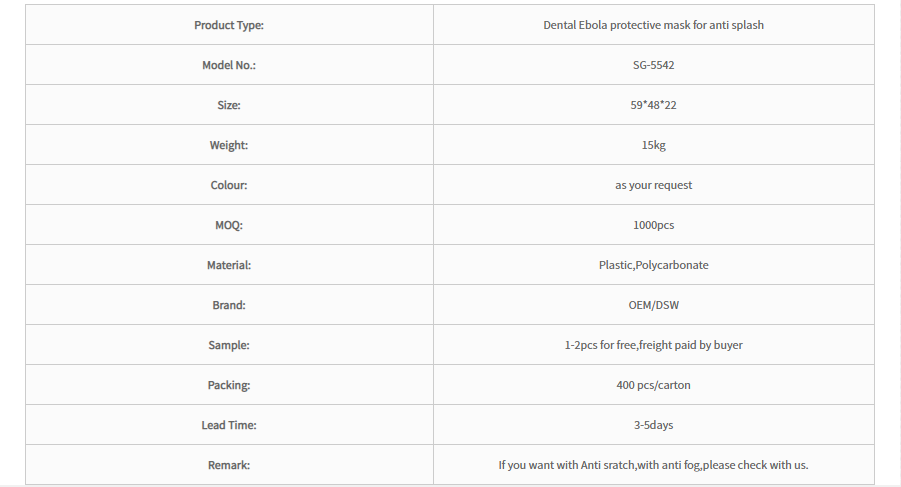Viewport: 901px width, 487px height.
Task: Click the 400 pcs/carton packing value
Action: (653, 385)
